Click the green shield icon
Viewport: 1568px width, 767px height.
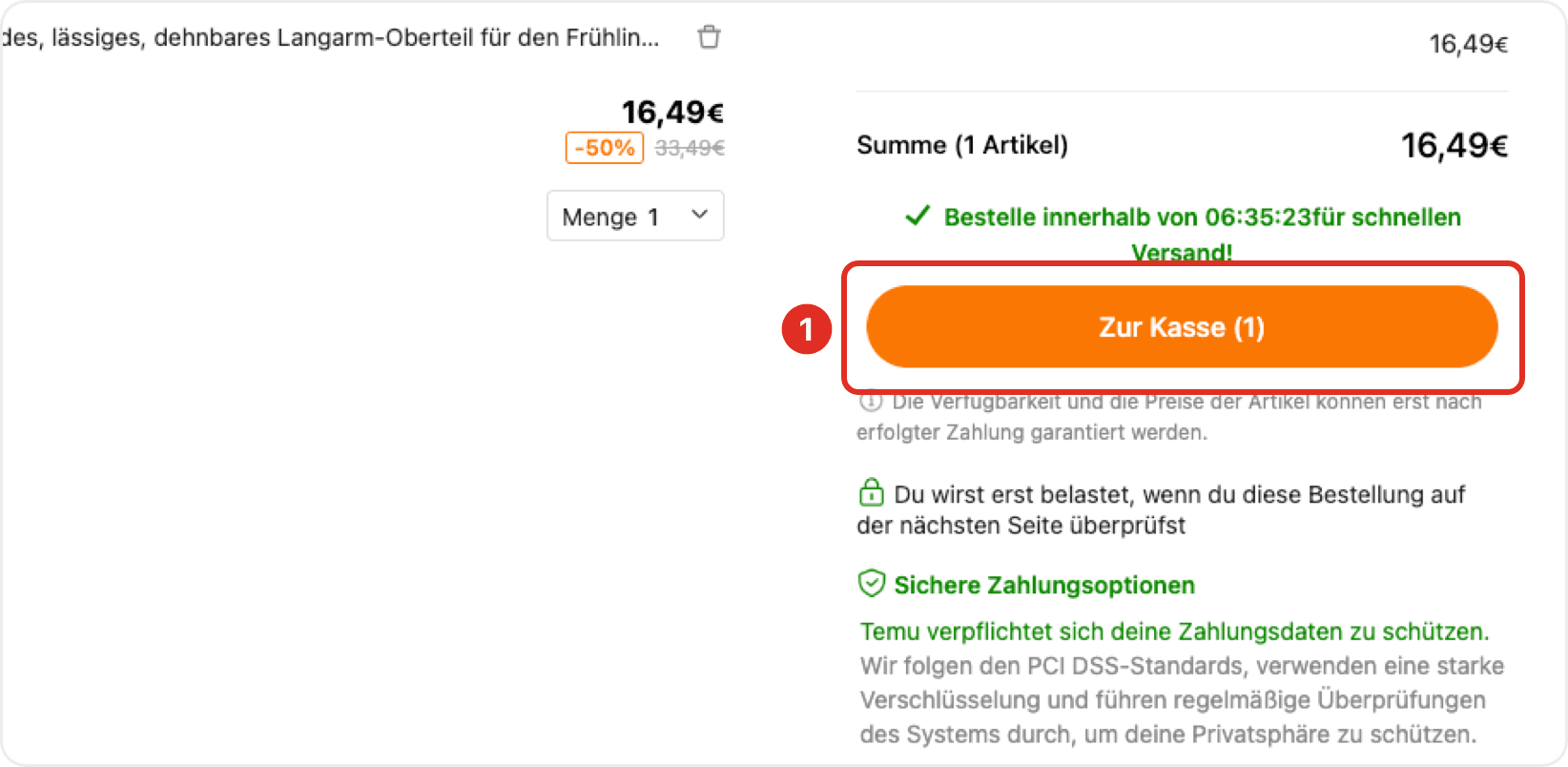872,584
